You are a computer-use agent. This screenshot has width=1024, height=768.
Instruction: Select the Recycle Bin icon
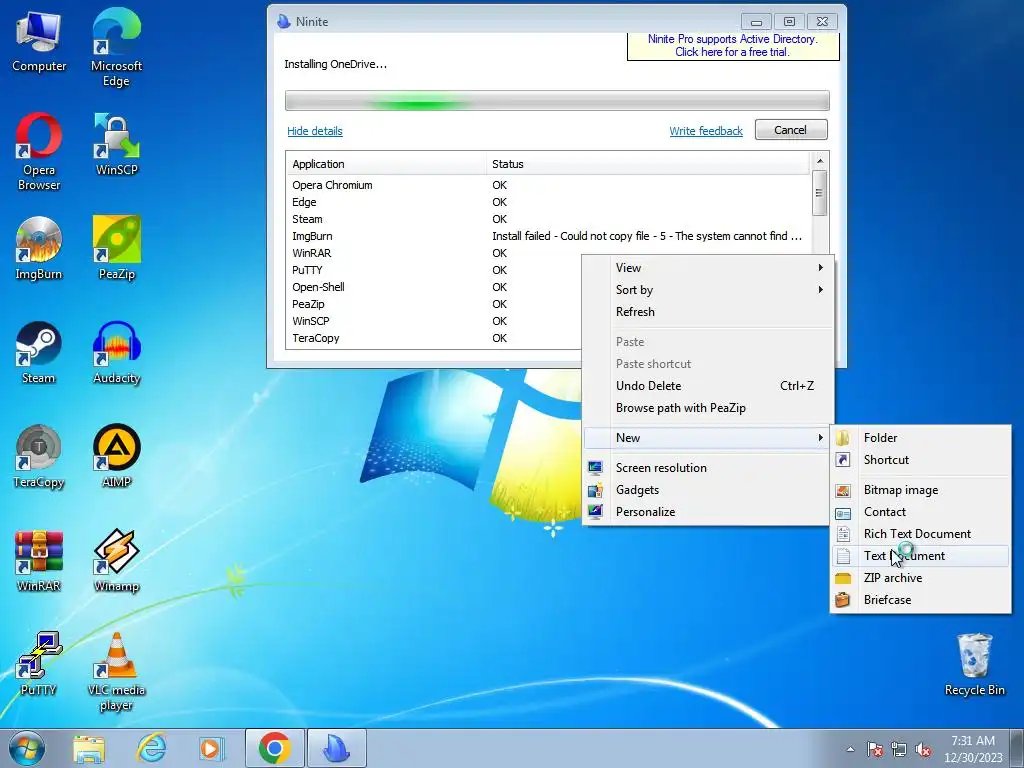[974, 664]
